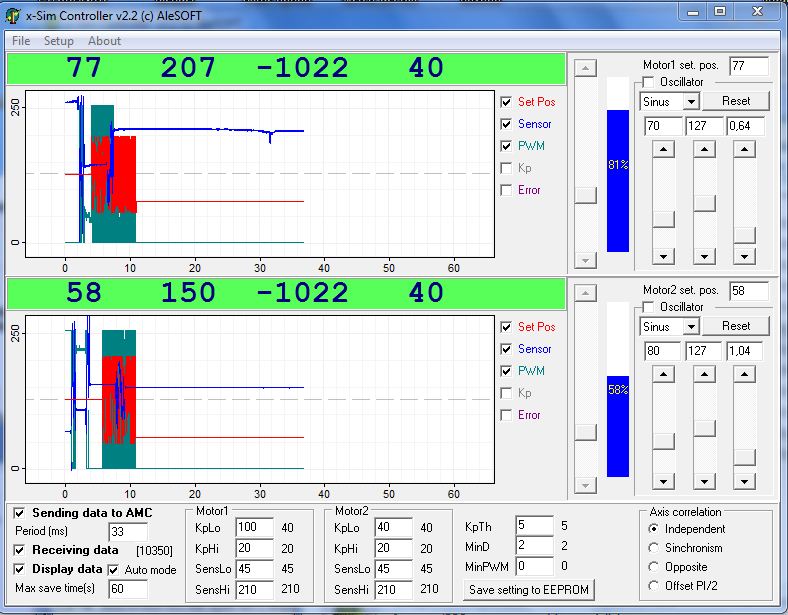Click Motor2 KpHi input field

point(394,548)
